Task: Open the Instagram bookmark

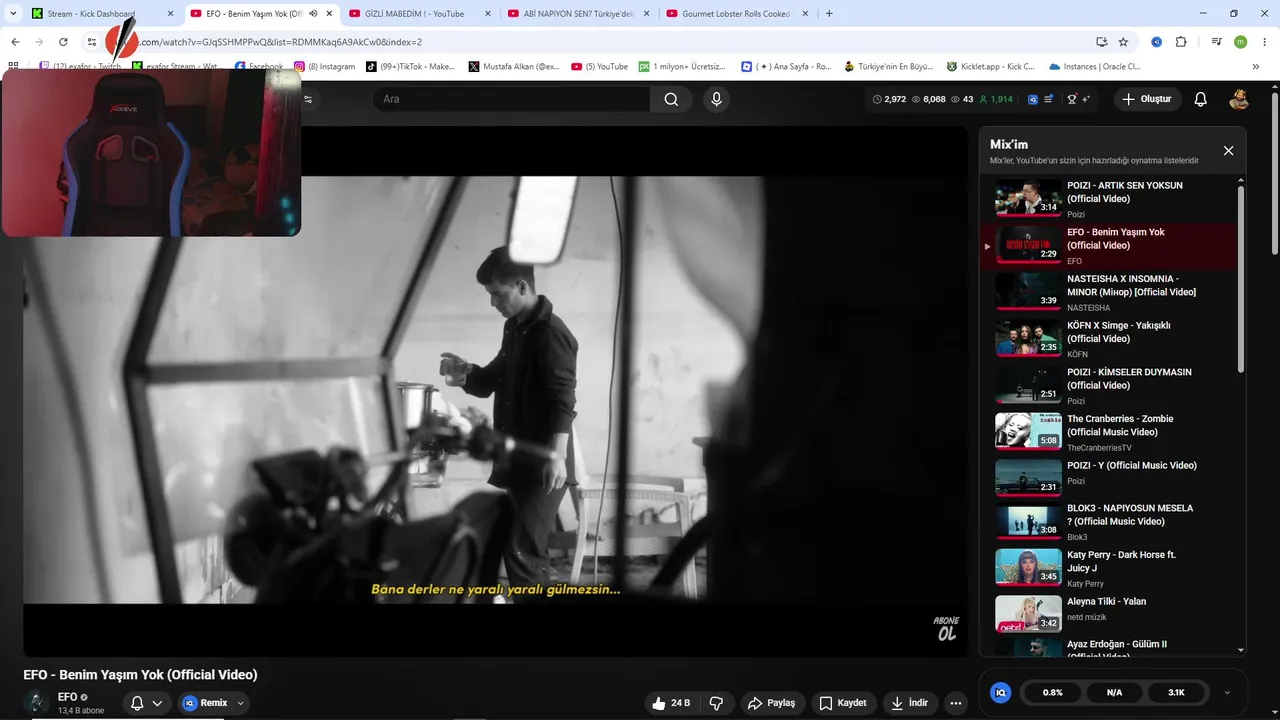Action: (324, 67)
